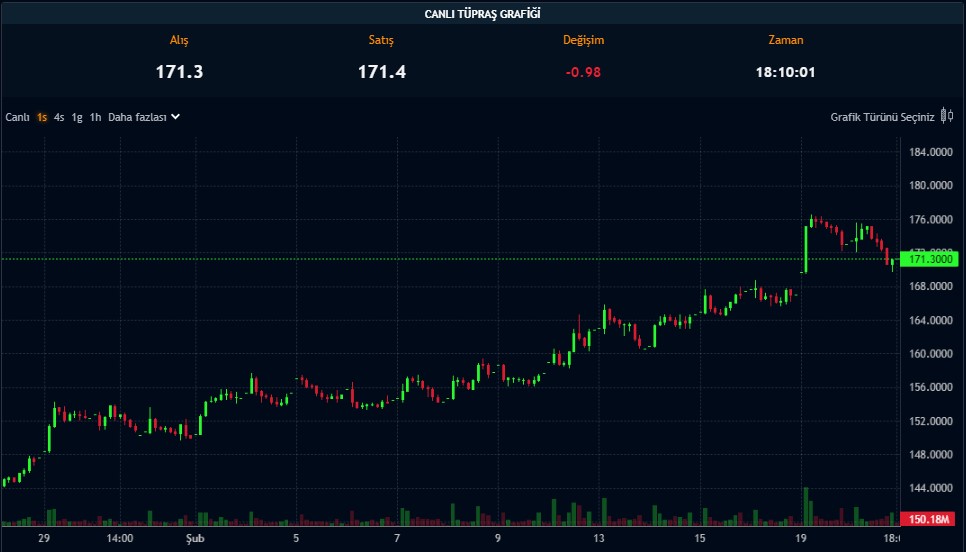Image resolution: width=966 pixels, height=552 pixels.
Task: Click the CANLI TÜPRAŞ GRAFİĞİ title
Action: tap(483, 13)
